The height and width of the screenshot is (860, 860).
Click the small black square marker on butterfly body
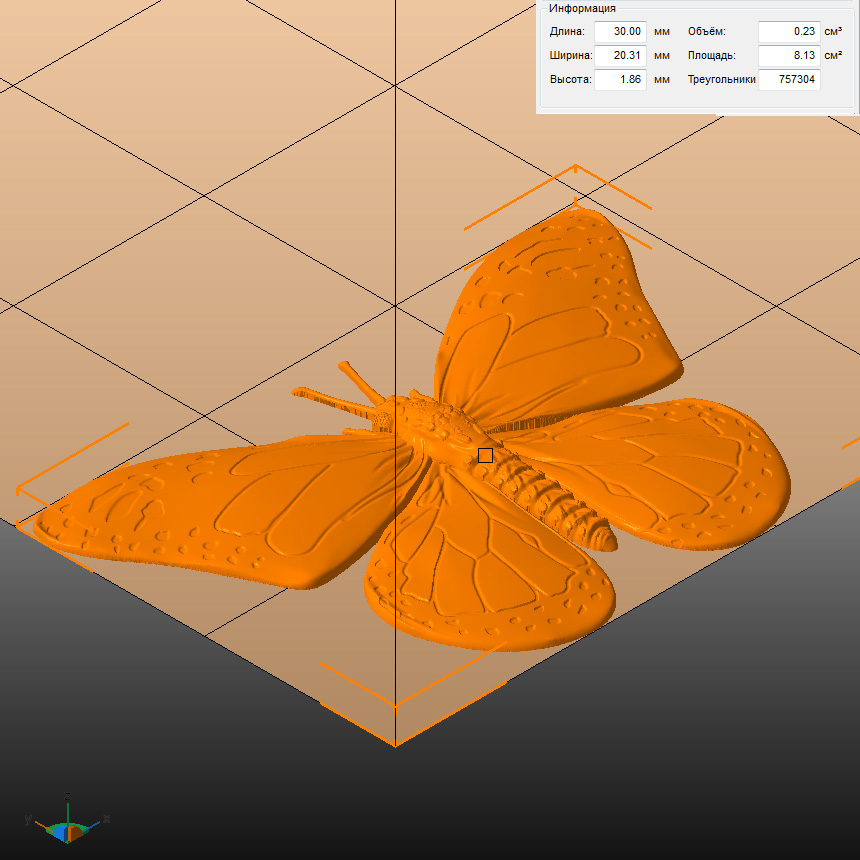click(485, 455)
